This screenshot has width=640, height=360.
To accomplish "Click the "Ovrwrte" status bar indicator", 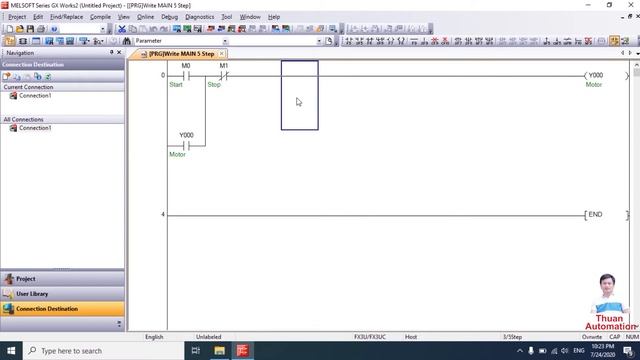I will point(592,337).
